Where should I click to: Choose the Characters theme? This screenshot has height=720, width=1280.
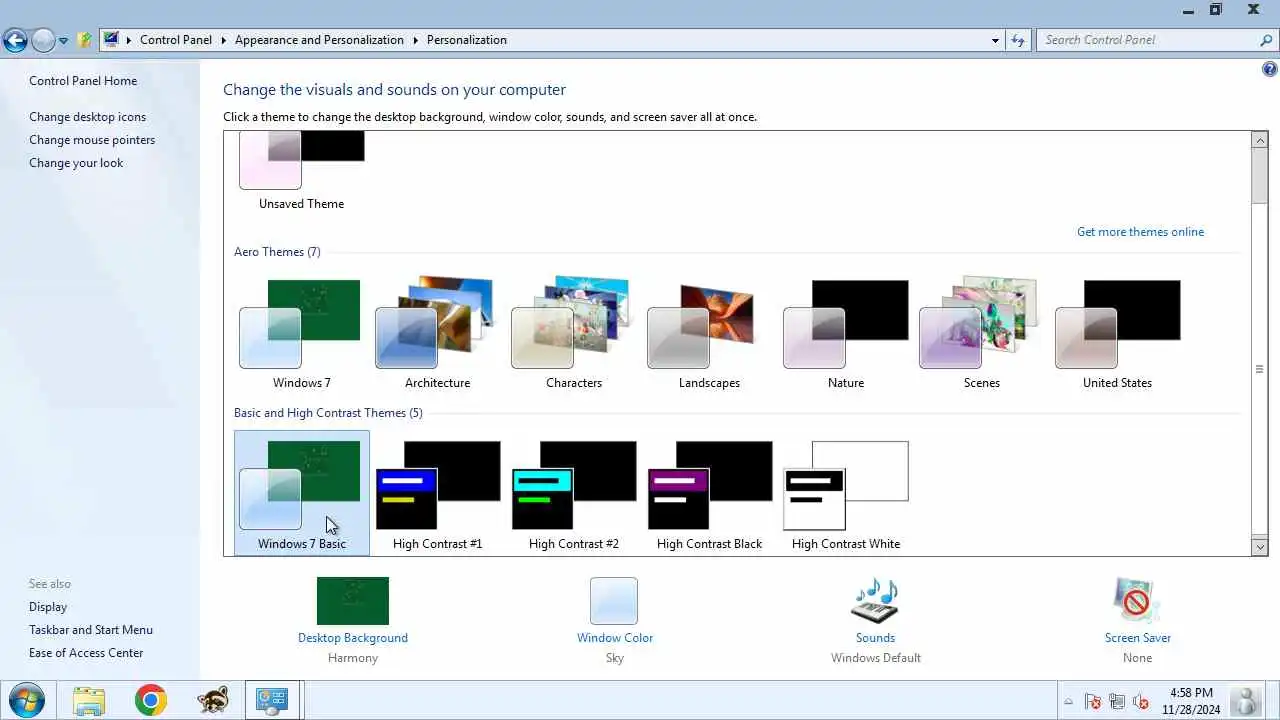pyautogui.click(x=573, y=334)
